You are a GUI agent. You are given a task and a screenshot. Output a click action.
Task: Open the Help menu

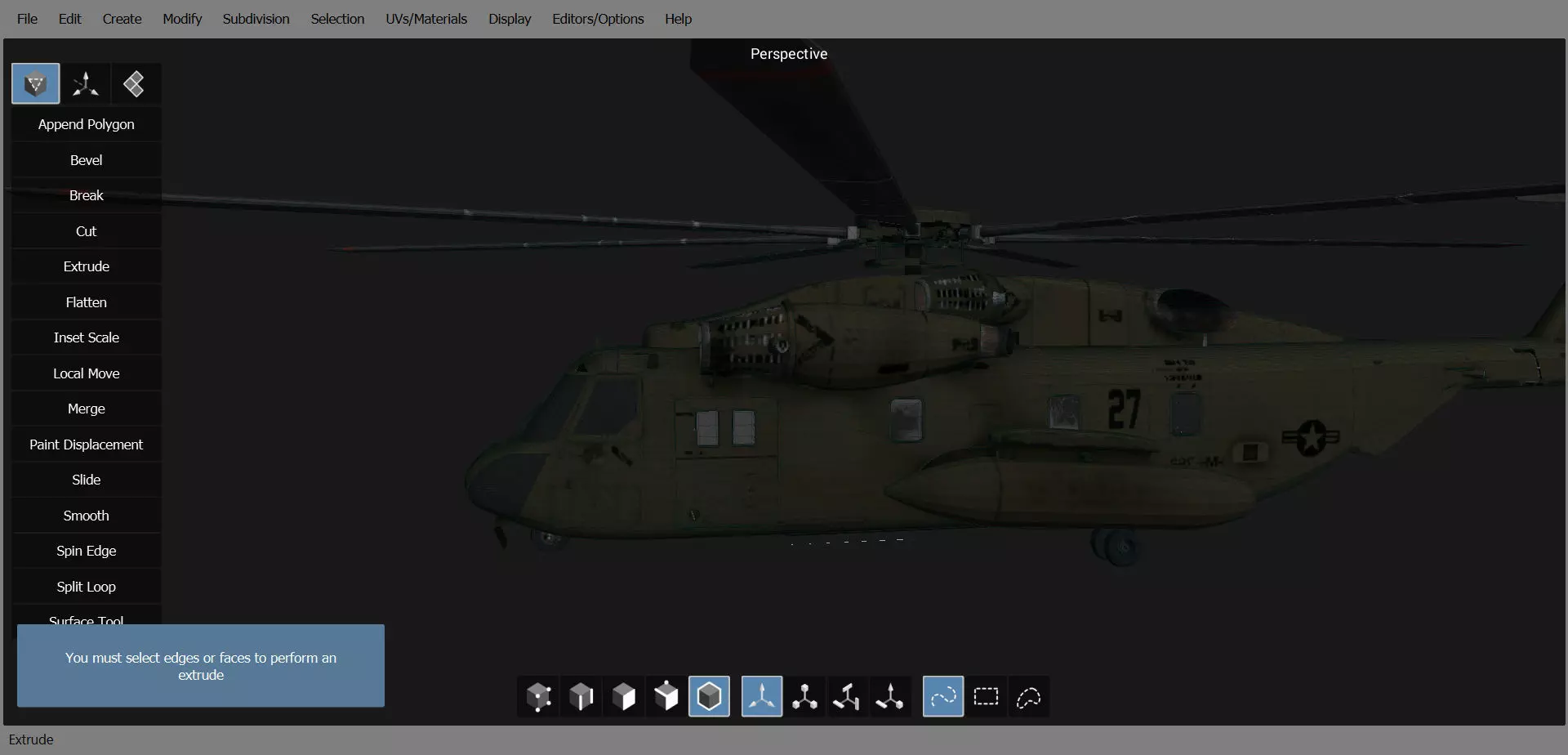click(678, 19)
